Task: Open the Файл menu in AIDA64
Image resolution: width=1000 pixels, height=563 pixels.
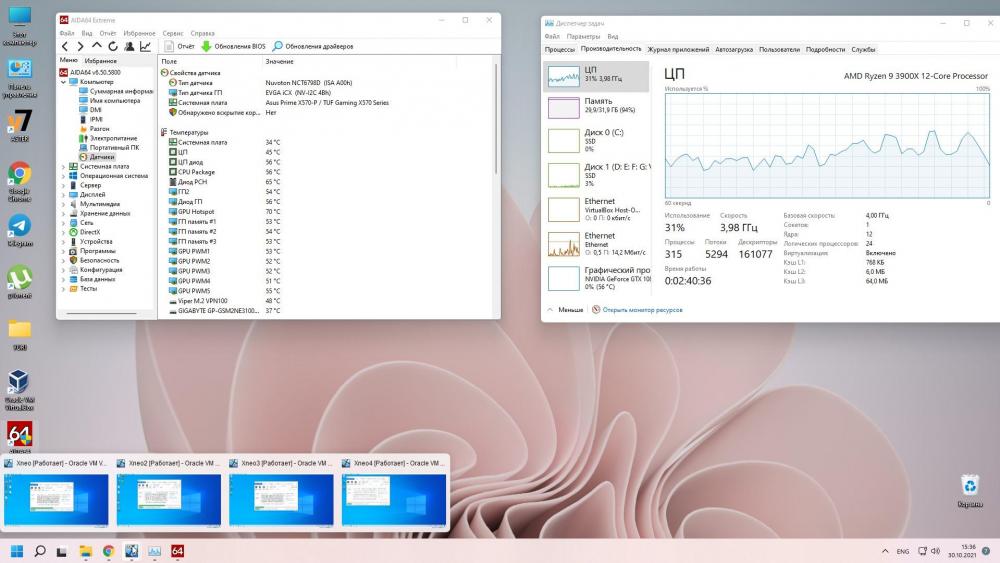Action: pos(67,33)
